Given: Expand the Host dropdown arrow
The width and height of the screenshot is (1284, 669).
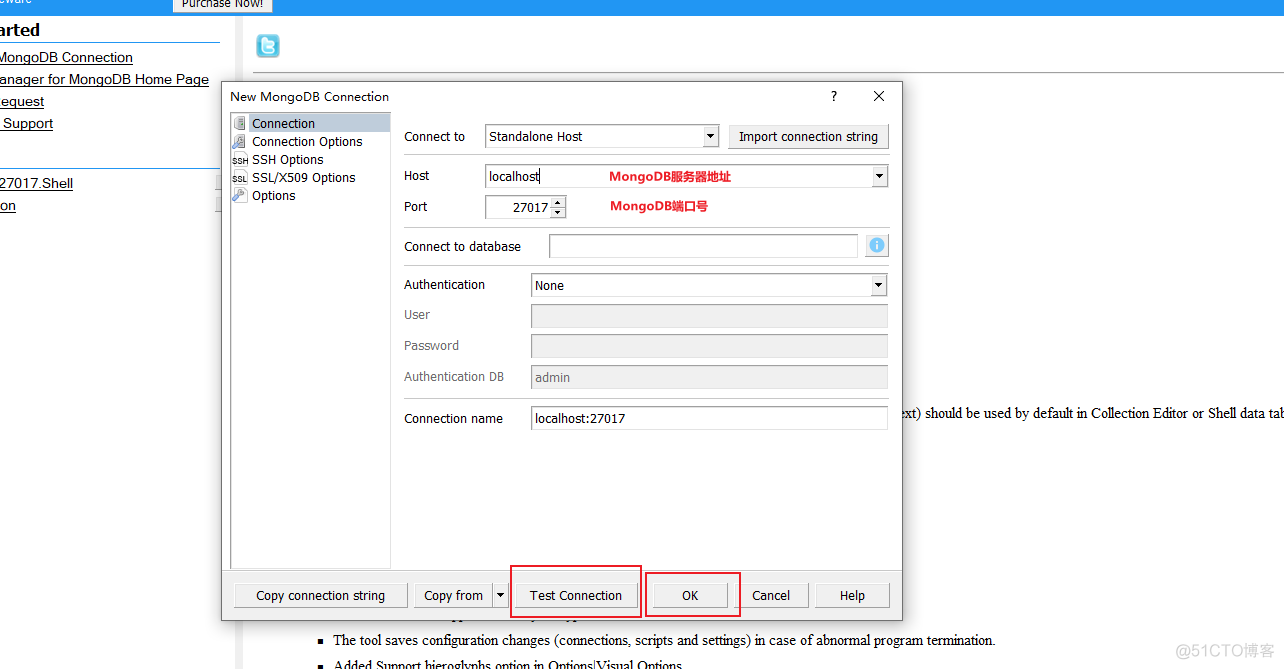Looking at the screenshot, I should [x=879, y=176].
